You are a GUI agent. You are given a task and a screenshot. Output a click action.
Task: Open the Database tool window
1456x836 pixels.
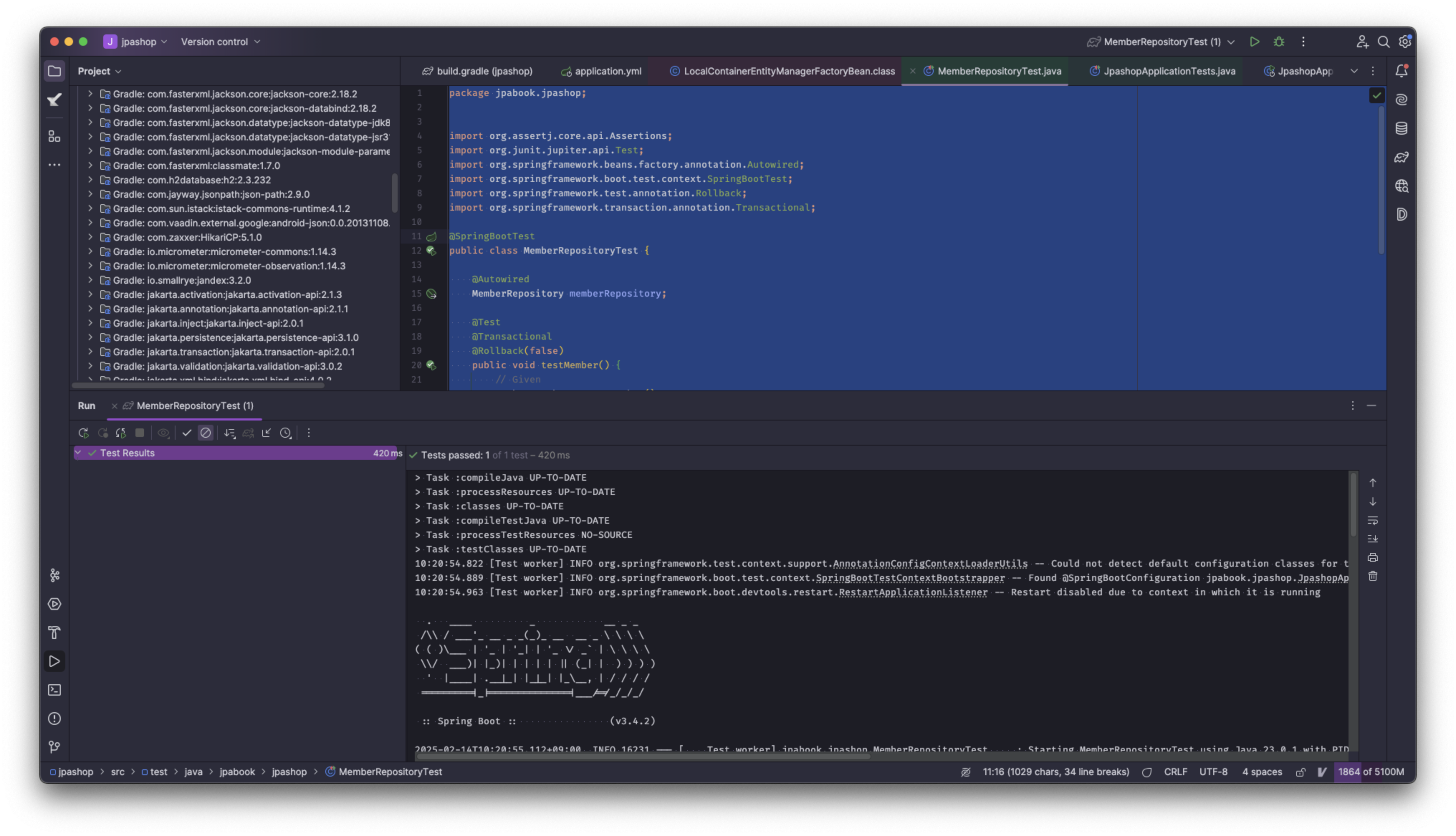(x=1402, y=129)
